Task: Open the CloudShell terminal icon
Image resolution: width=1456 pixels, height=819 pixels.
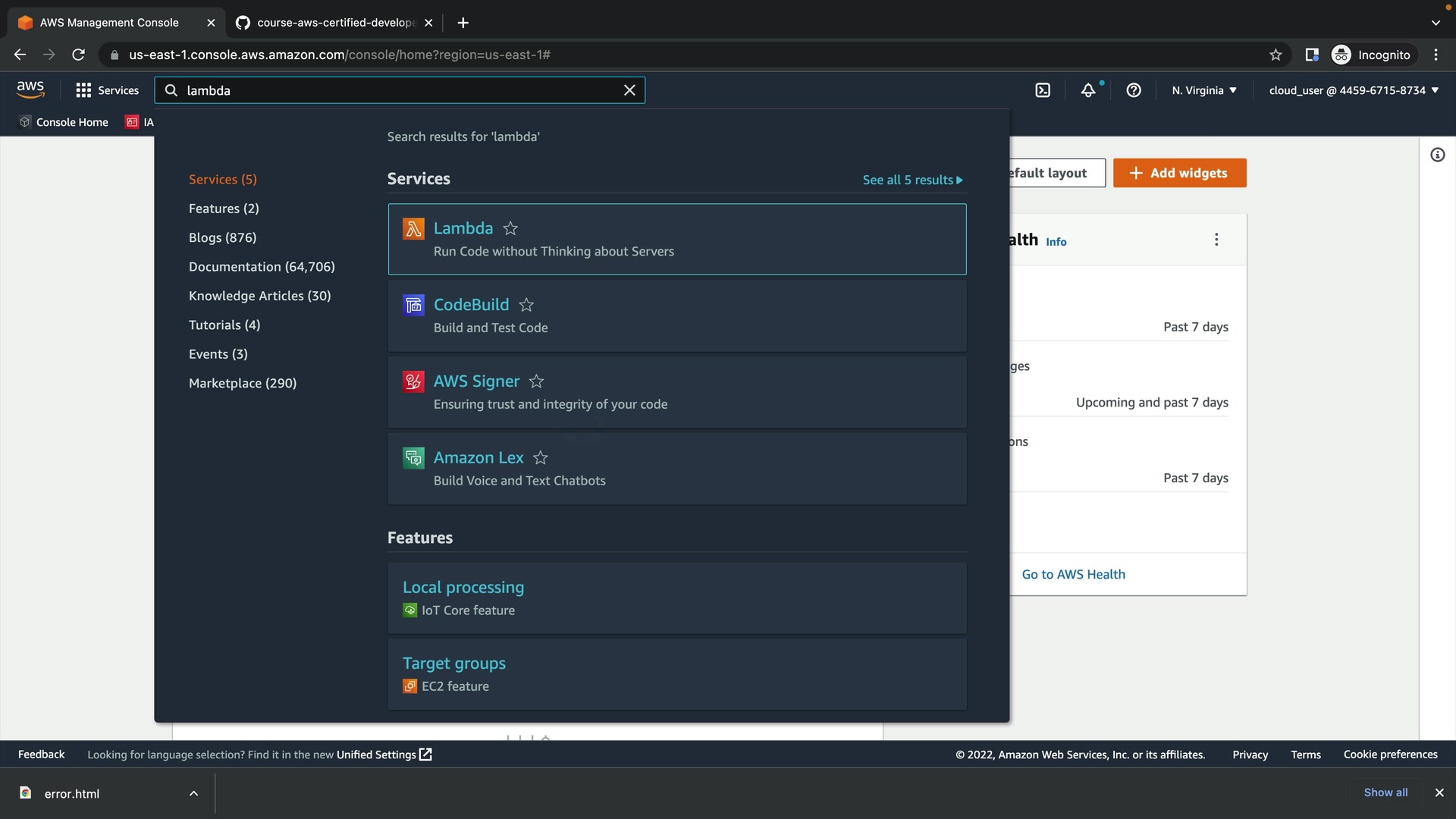Action: pos(1043,90)
